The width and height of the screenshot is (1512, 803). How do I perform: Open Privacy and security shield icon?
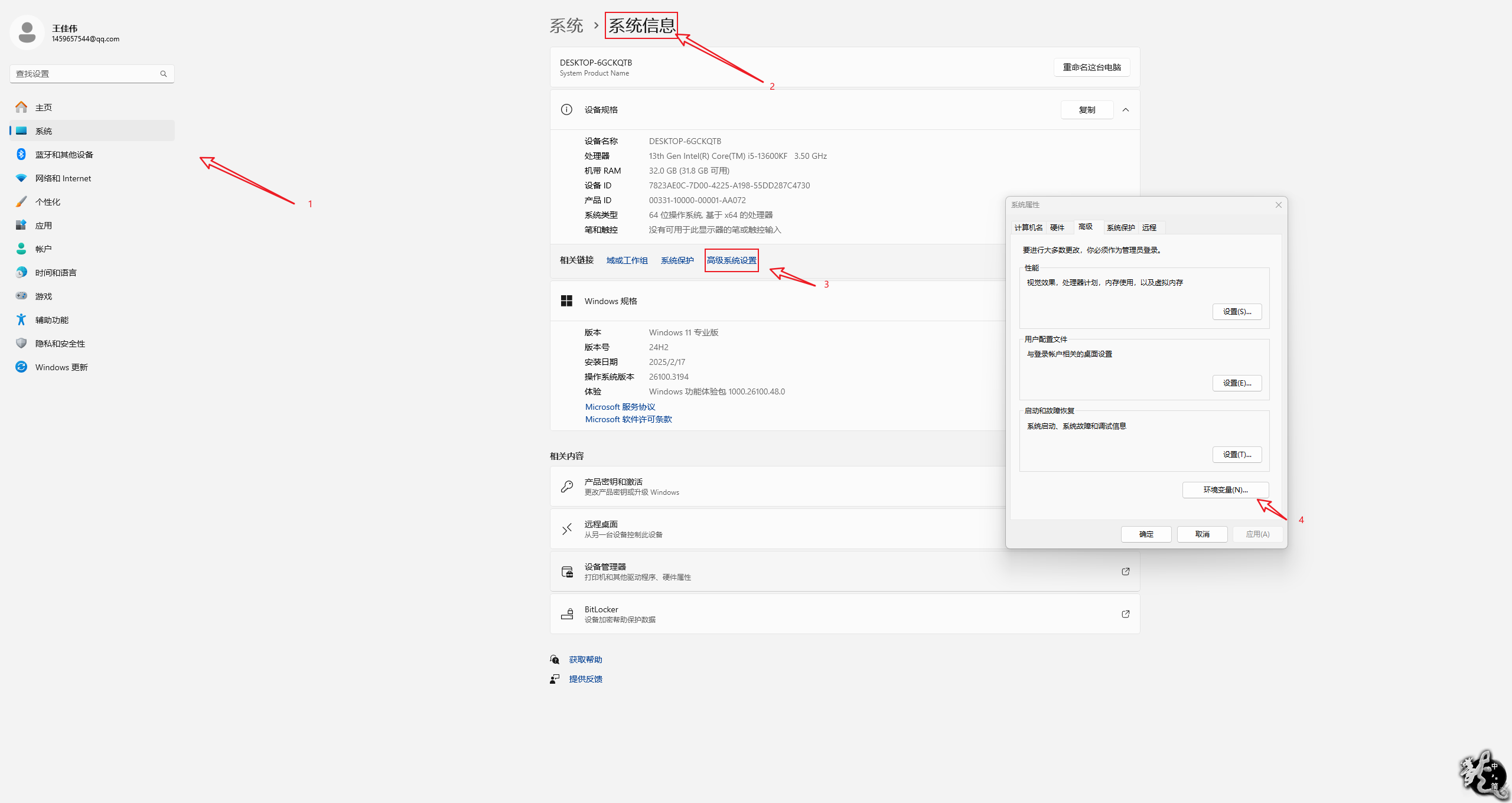(x=21, y=343)
